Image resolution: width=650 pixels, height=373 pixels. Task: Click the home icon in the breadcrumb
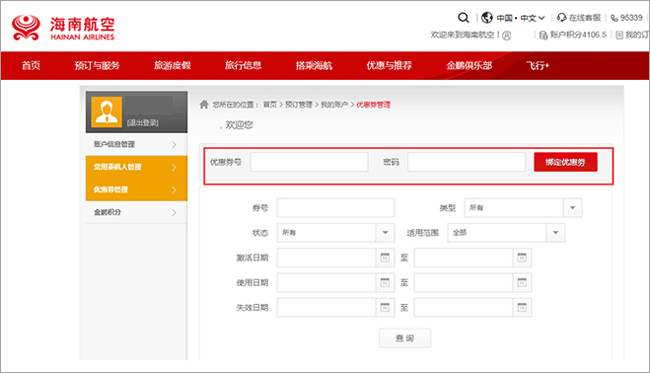click(x=204, y=104)
